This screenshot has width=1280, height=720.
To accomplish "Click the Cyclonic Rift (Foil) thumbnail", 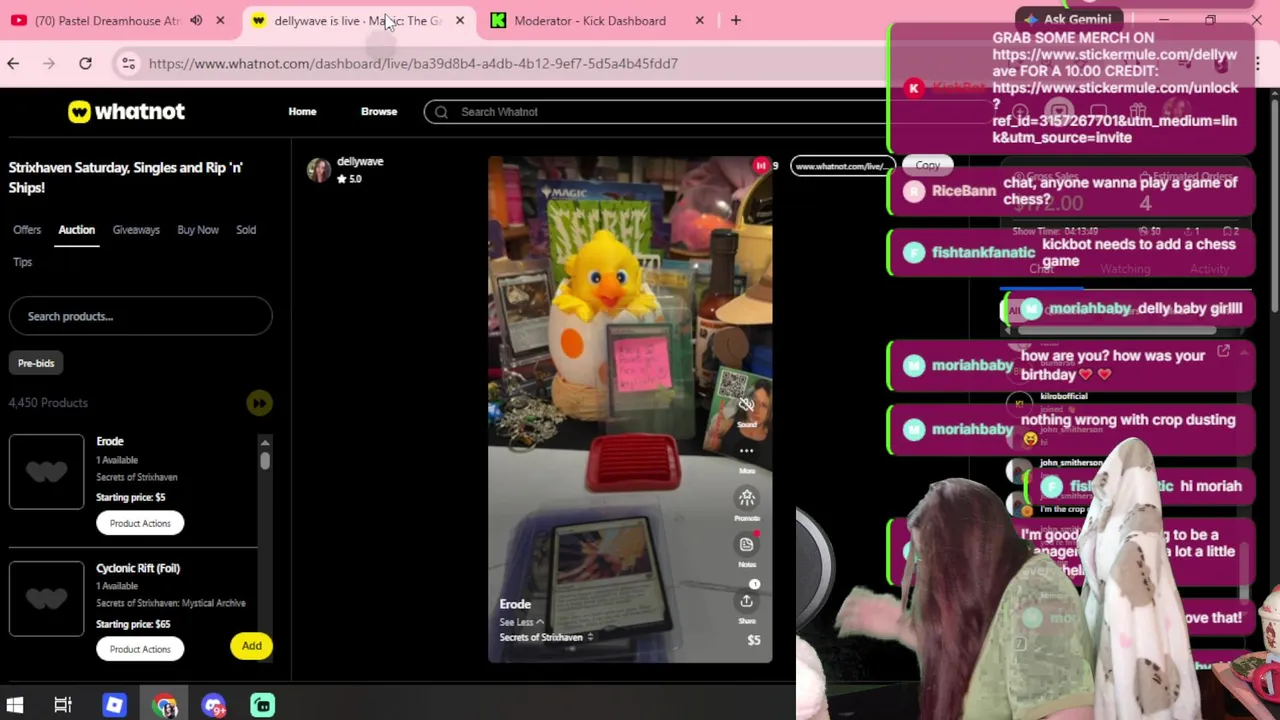I will point(46,599).
